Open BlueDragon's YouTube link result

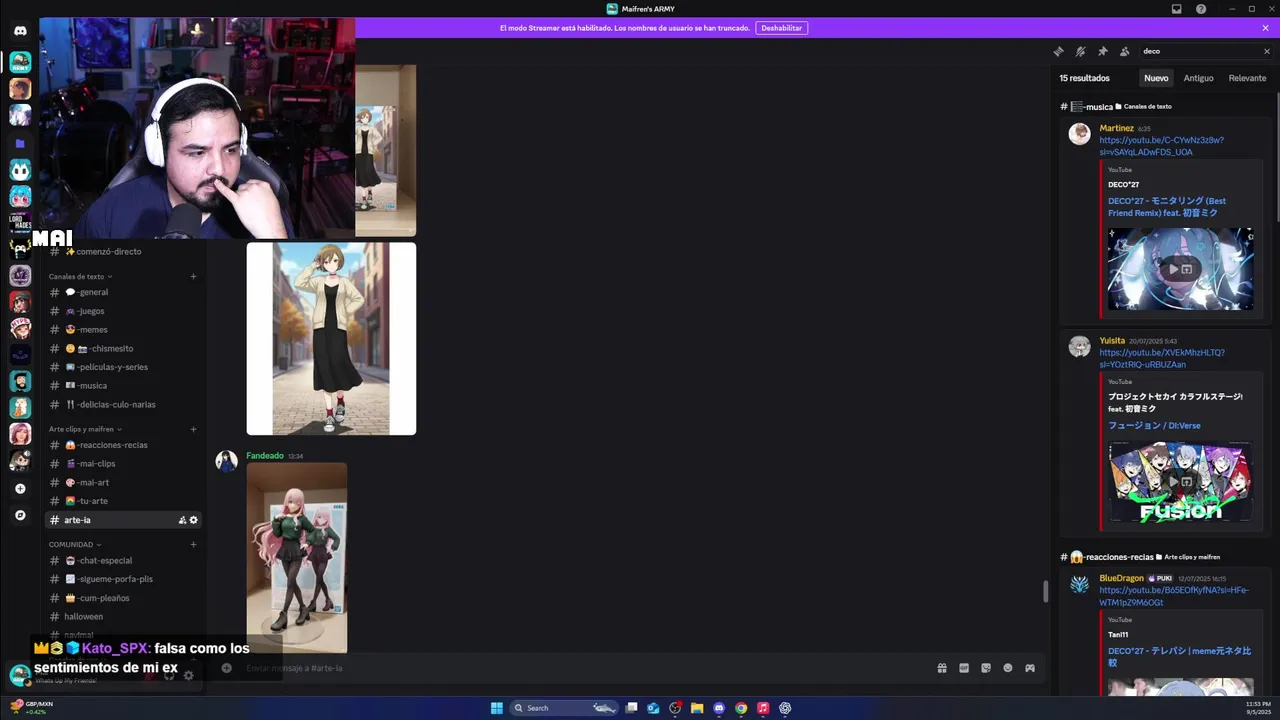[1173, 596]
